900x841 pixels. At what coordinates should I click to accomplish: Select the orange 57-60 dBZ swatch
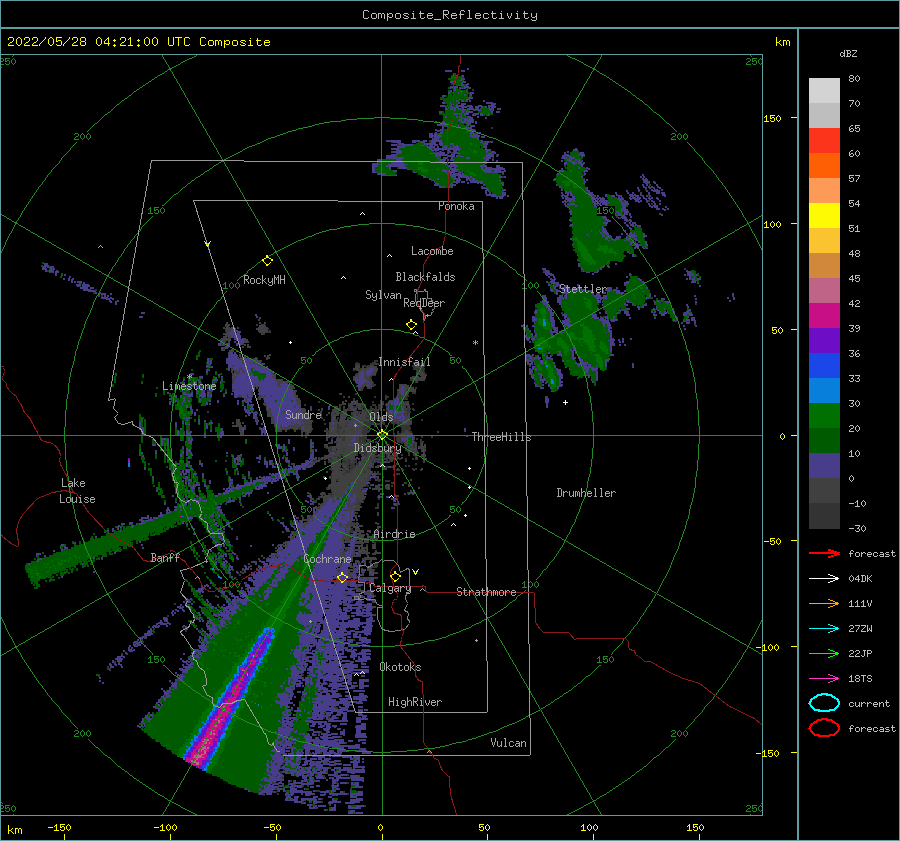[824, 166]
